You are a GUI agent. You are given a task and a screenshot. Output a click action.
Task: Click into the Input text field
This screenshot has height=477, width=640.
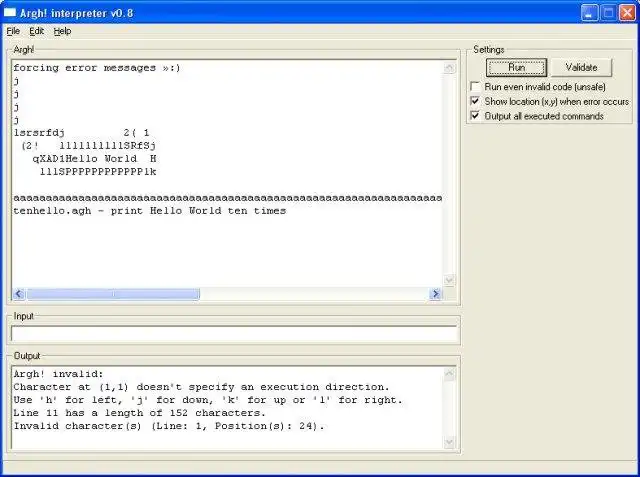(235, 334)
